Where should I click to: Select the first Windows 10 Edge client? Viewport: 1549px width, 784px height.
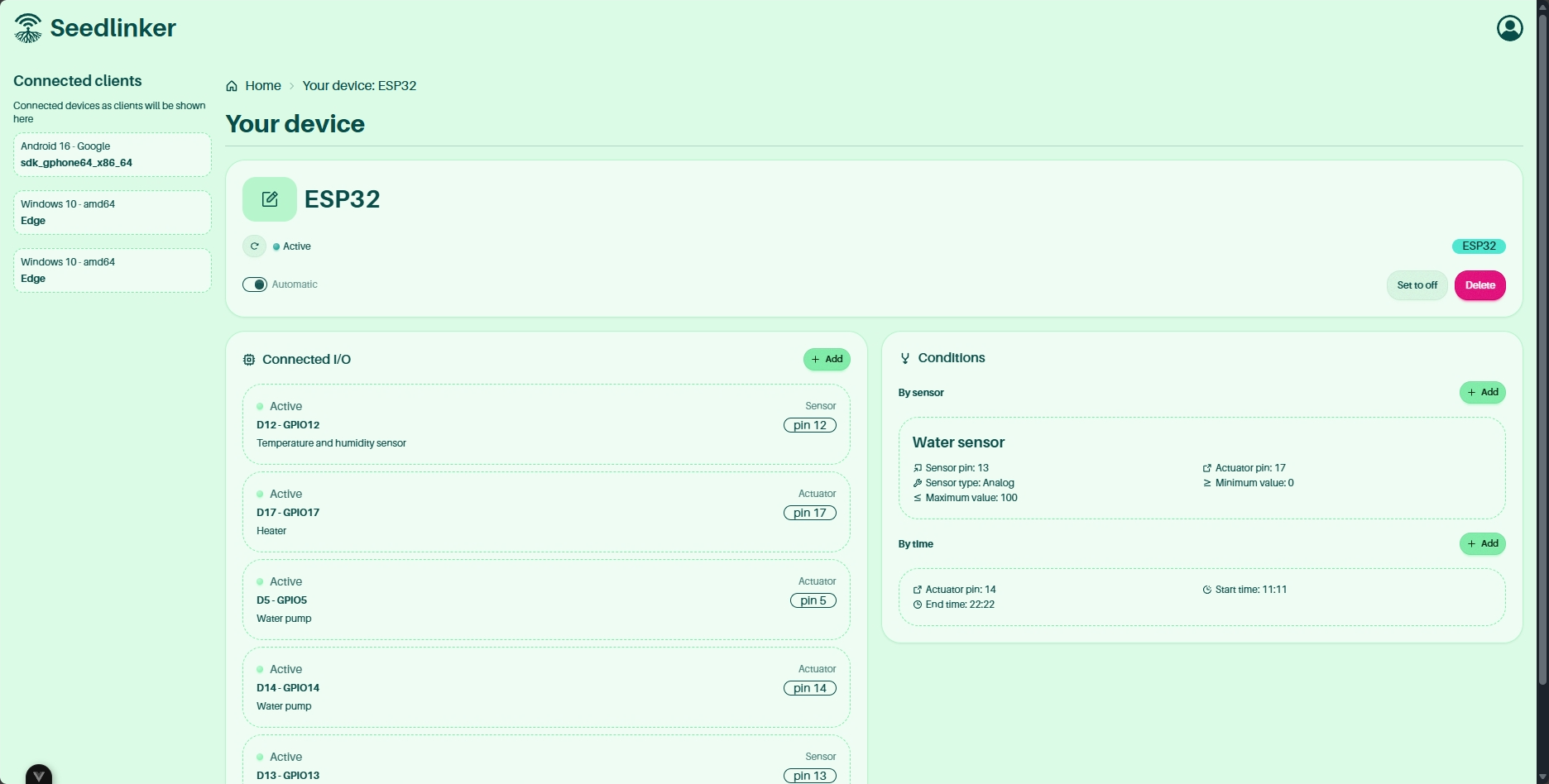(x=113, y=213)
